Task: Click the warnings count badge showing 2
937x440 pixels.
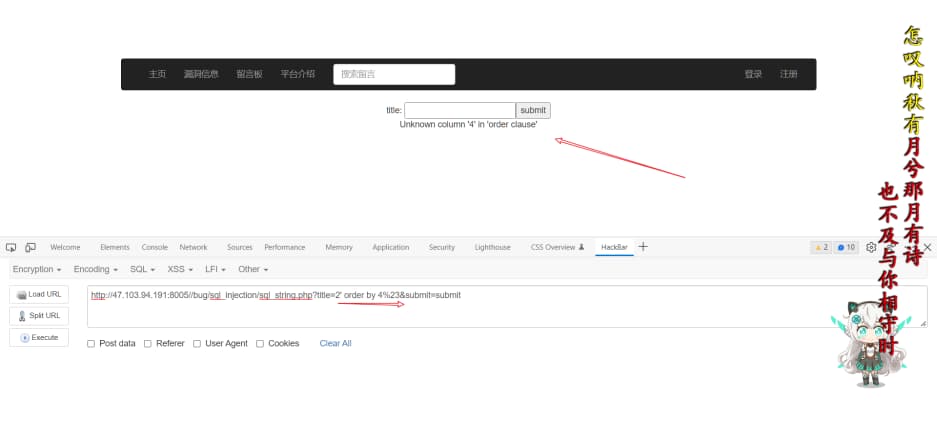Action: [820, 248]
